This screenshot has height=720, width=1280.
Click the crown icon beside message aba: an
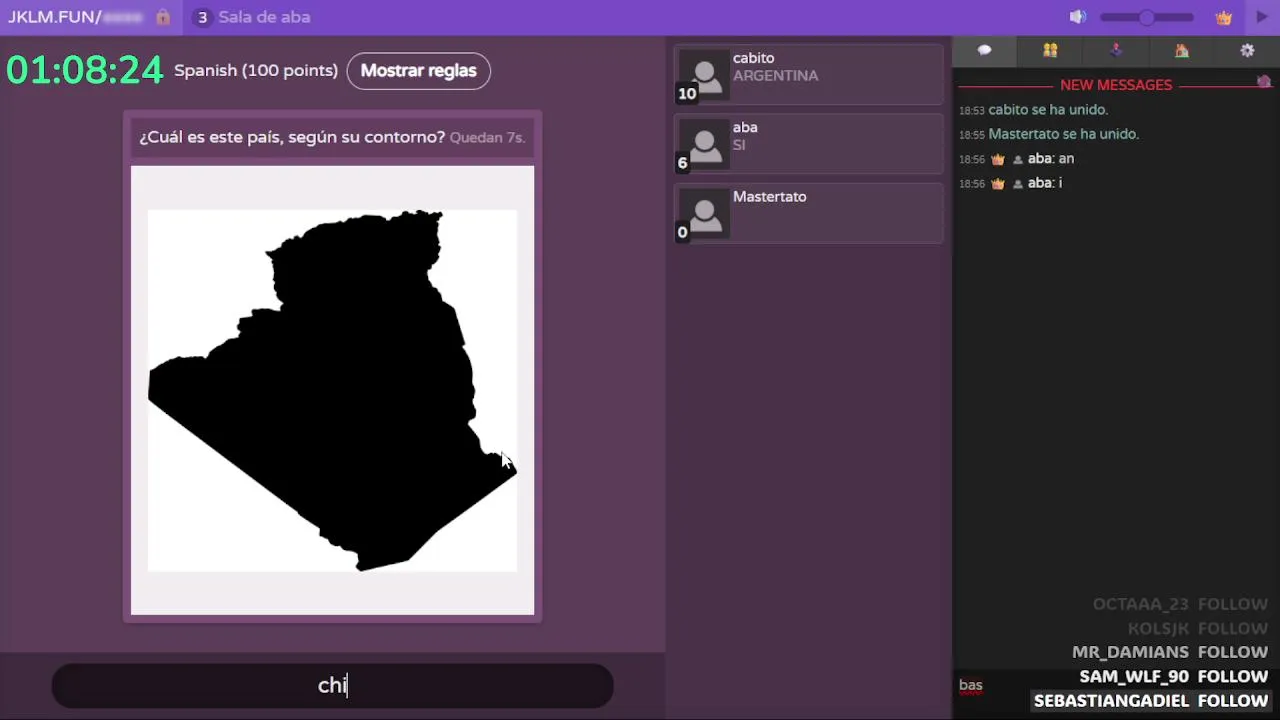(997, 159)
